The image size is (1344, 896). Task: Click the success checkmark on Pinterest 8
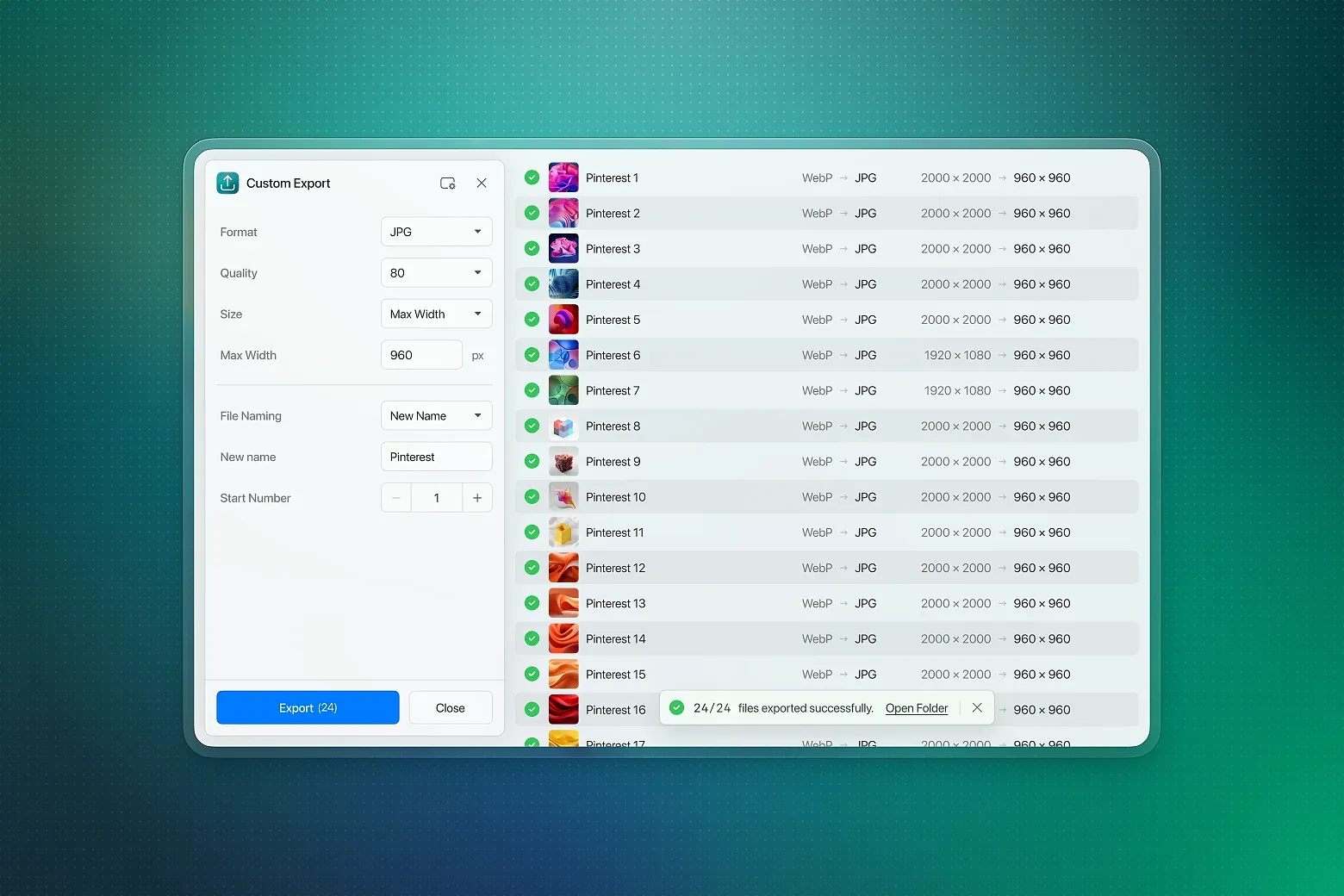point(531,426)
